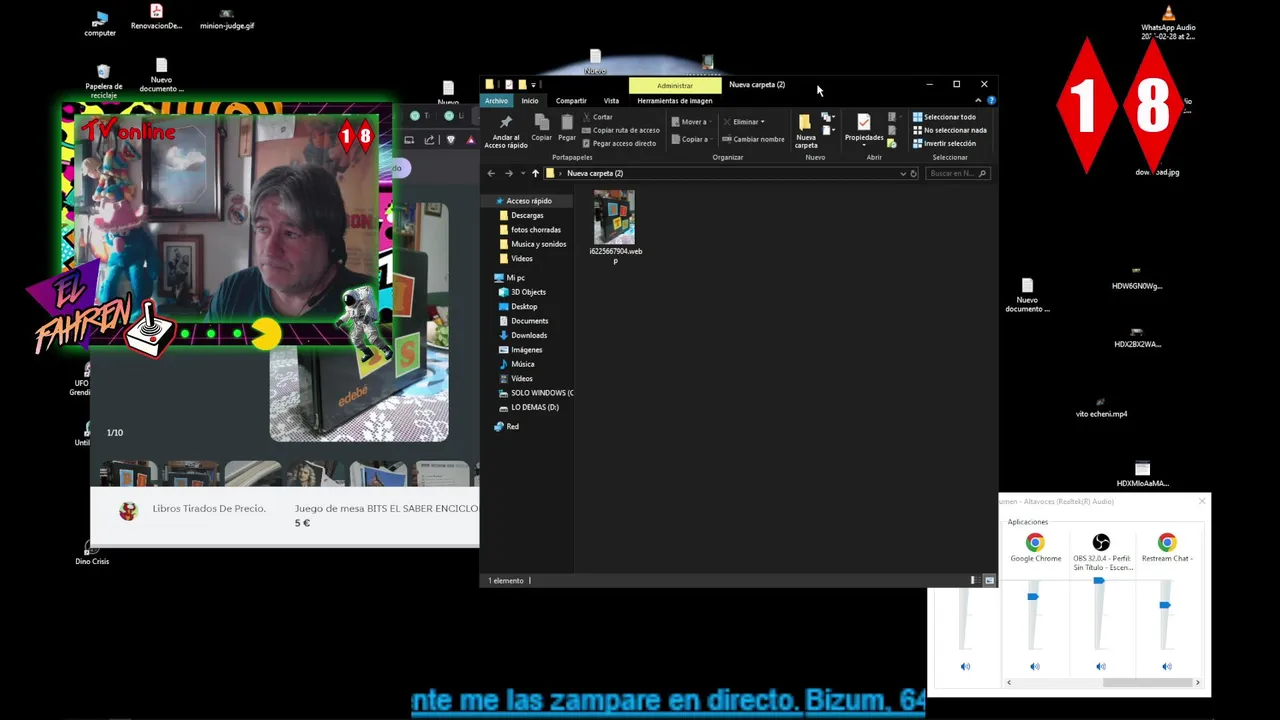Click the Administrar contextual tab
Image resolution: width=1280 pixels, height=720 pixels.
(674, 85)
